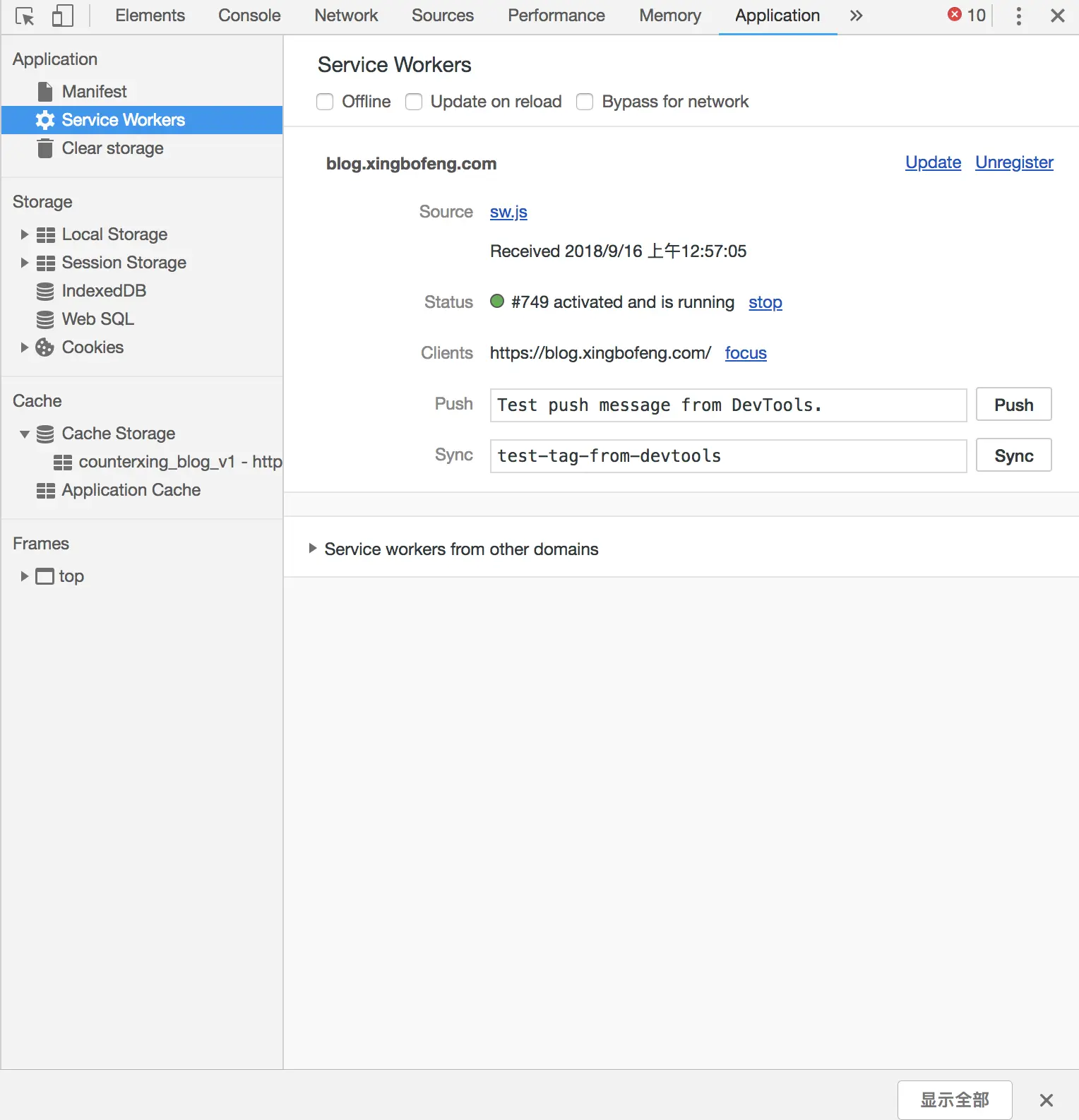The width and height of the screenshot is (1079, 1120).
Task: Expand the Session Storage tree
Action: (24, 263)
